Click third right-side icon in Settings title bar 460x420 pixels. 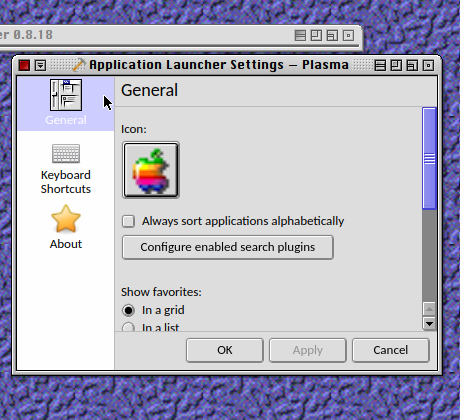tap(412, 65)
